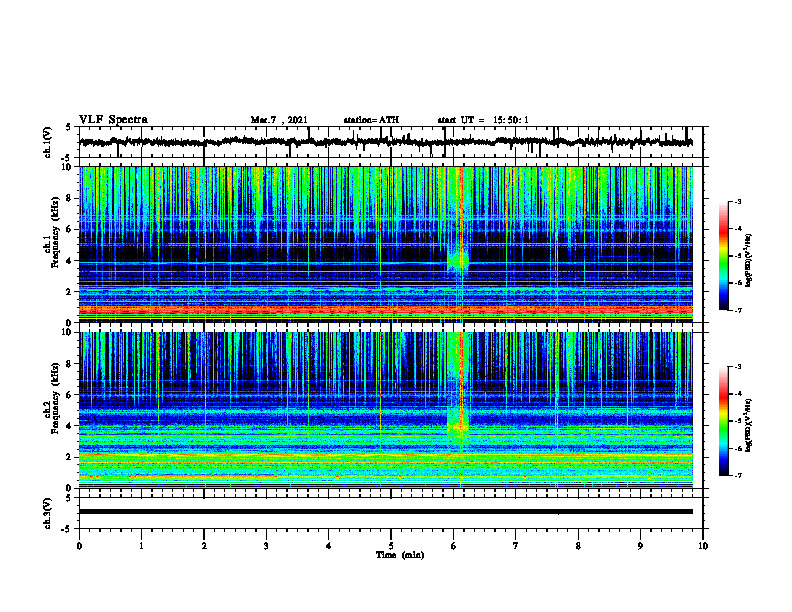Click time axis tick label "9"
The width and height of the screenshot is (792, 612).
[x=640, y=546]
